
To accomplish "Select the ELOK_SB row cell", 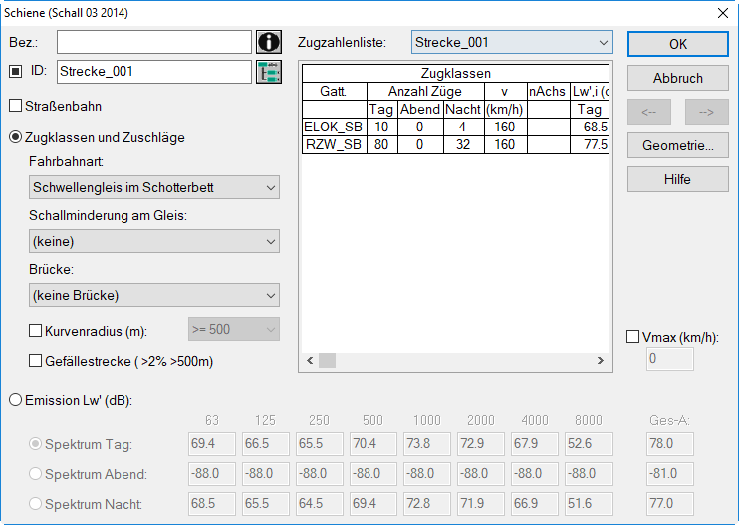I will pyautogui.click(x=334, y=127).
